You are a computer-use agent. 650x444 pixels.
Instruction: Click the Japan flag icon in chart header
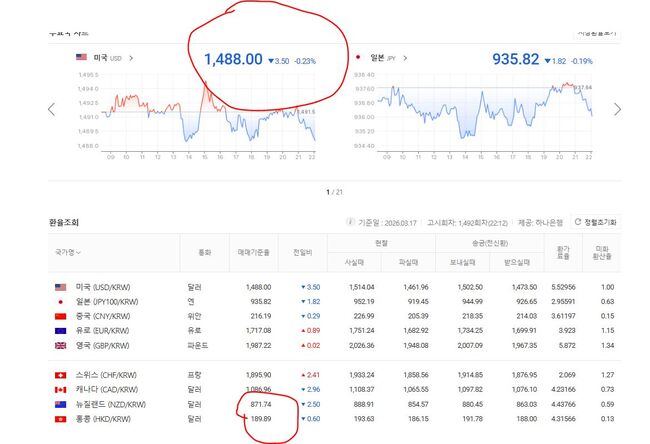click(356, 58)
